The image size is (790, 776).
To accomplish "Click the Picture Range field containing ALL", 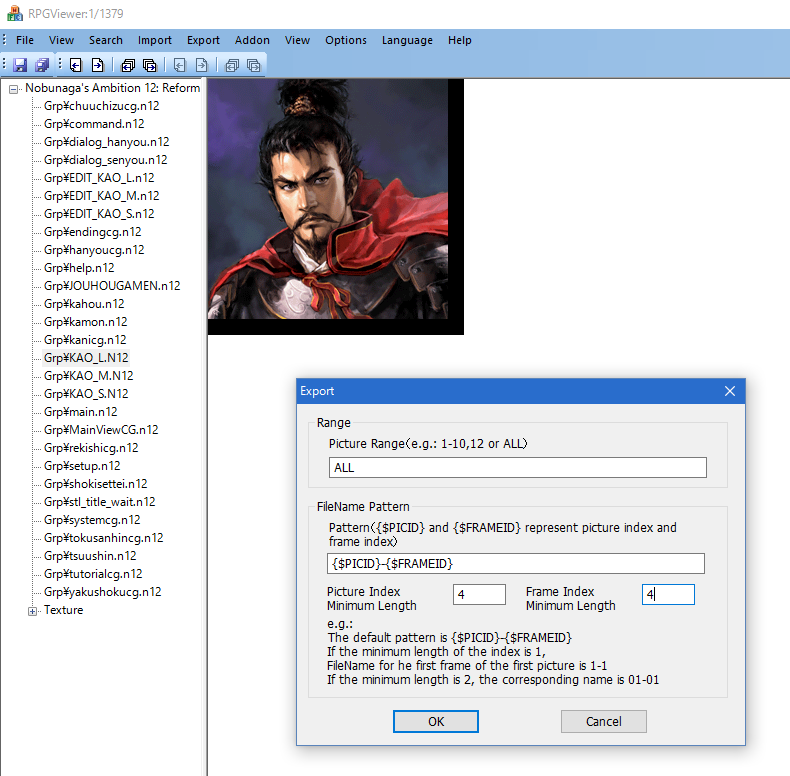I will pyautogui.click(x=517, y=467).
